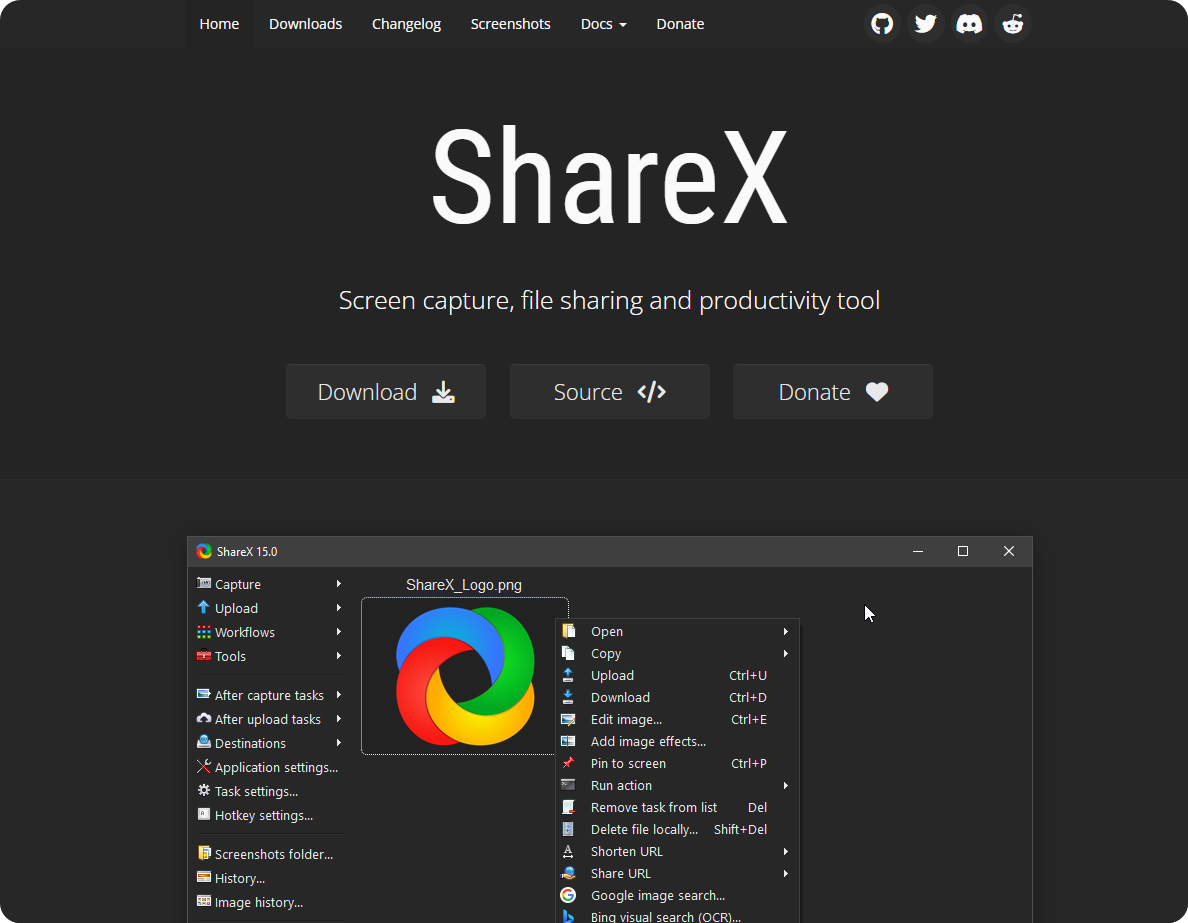Expand the Workflows submenu arrow

[x=339, y=632]
